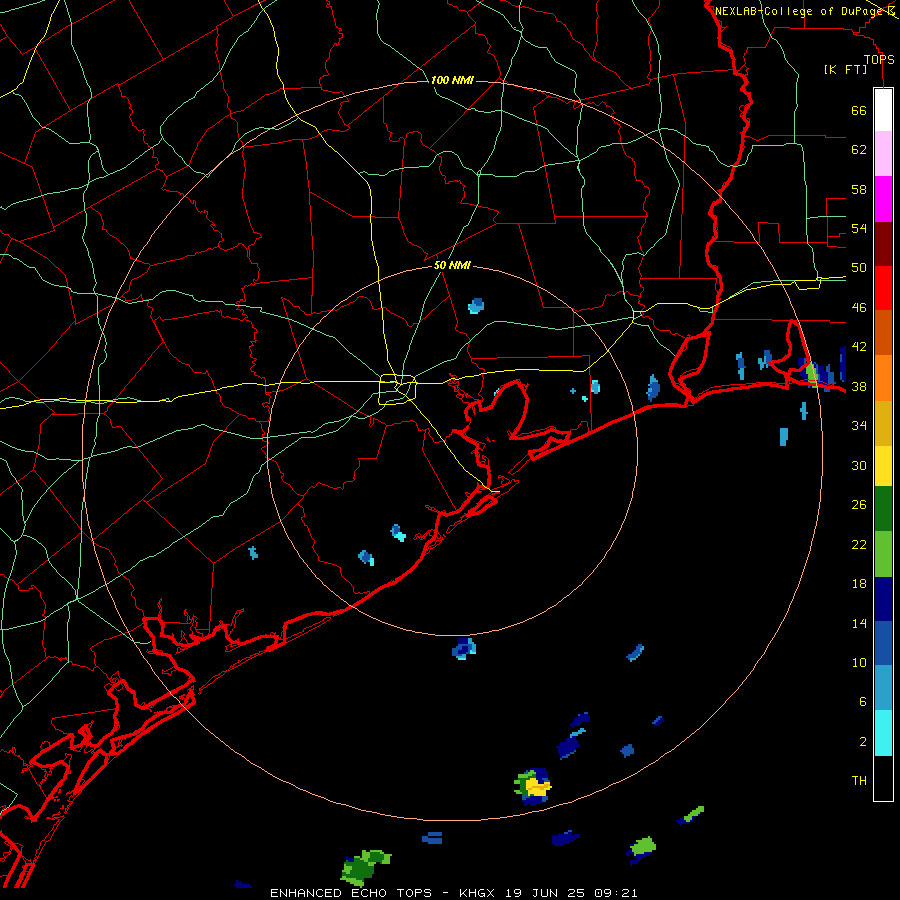Screen dimensions: 900x900
Task: Click the legend value '2'
Action: [863, 742]
